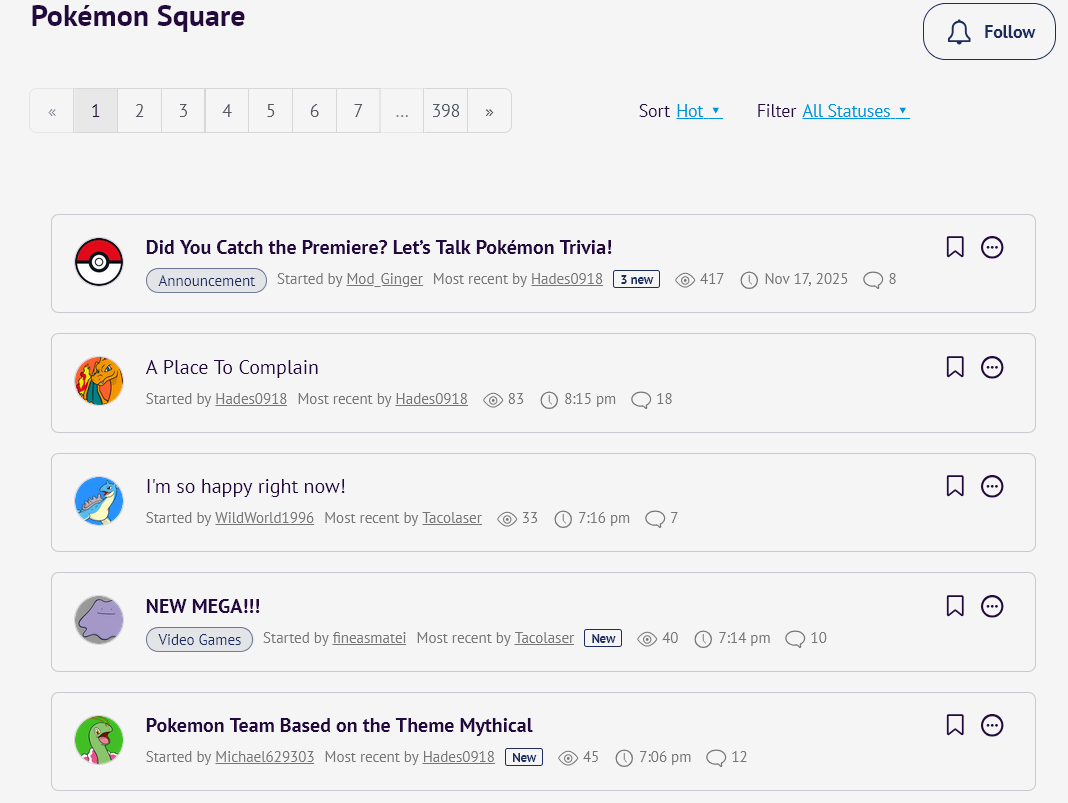
Task: Follow the Pokémon Square forum
Action: [989, 32]
